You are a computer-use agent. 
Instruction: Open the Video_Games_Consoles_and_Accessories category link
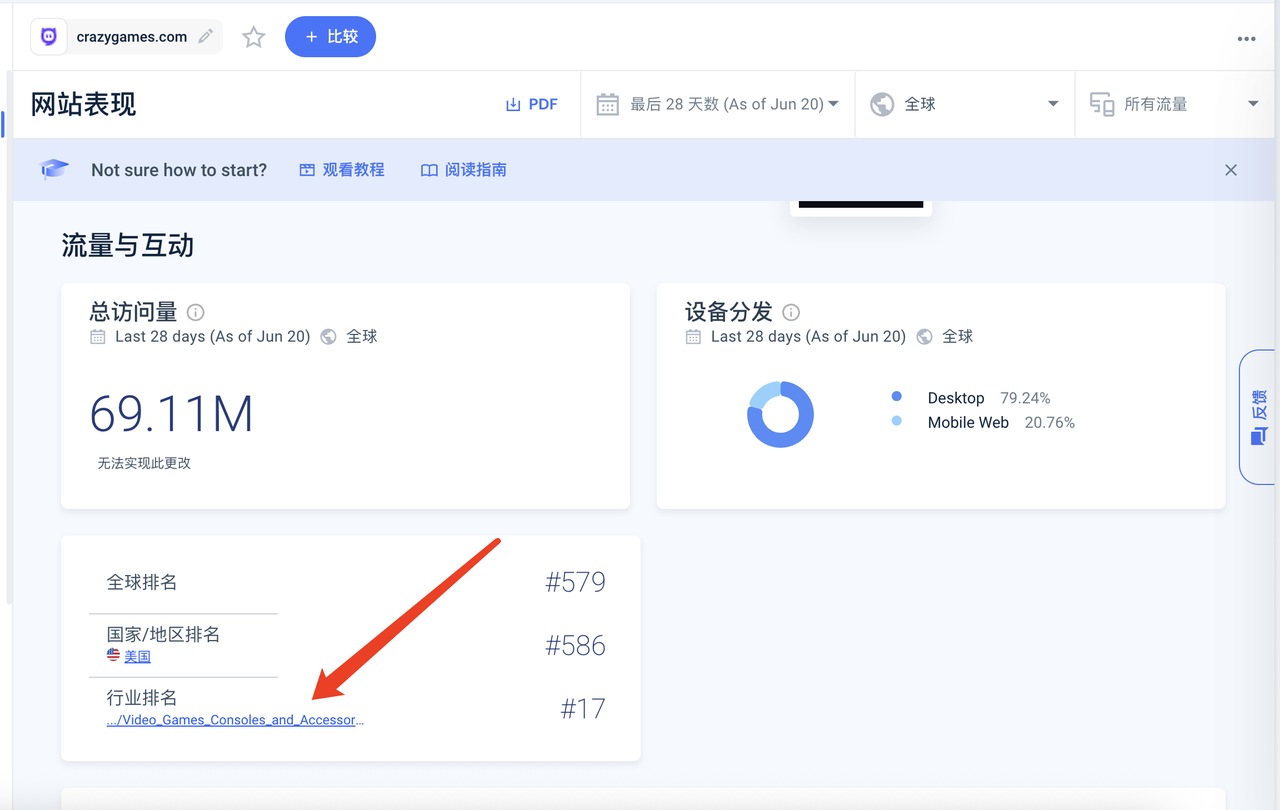point(235,720)
